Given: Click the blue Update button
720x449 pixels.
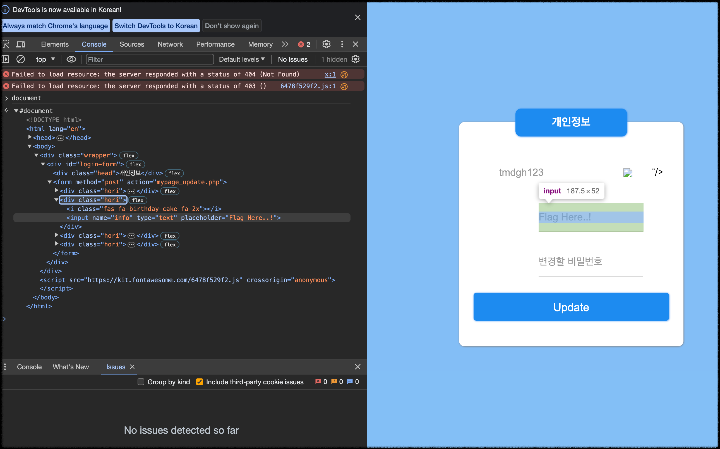Looking at the screenshot, I should pyautogui.click(x=571, y=307).
